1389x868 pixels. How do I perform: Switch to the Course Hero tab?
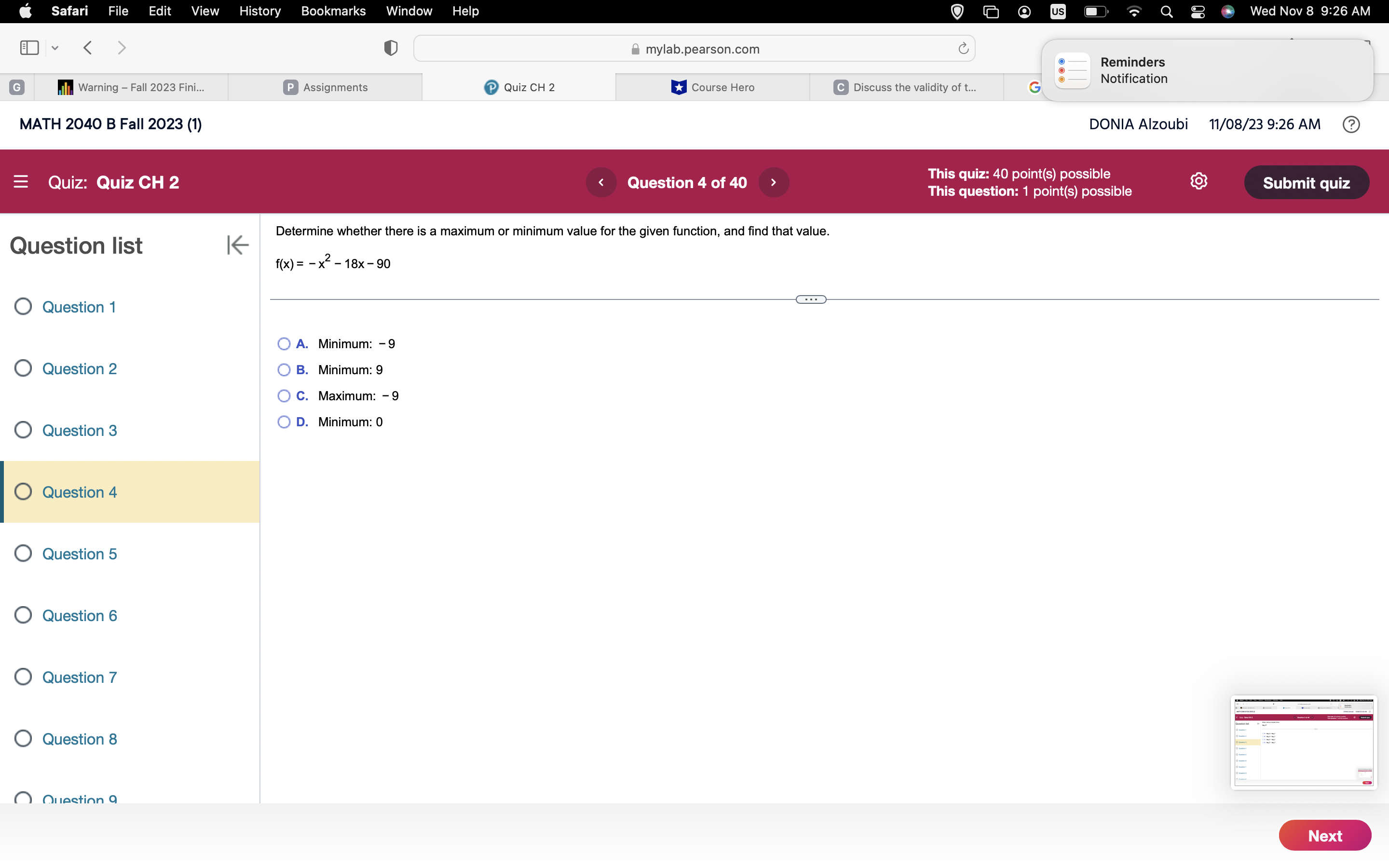(713, 87)
